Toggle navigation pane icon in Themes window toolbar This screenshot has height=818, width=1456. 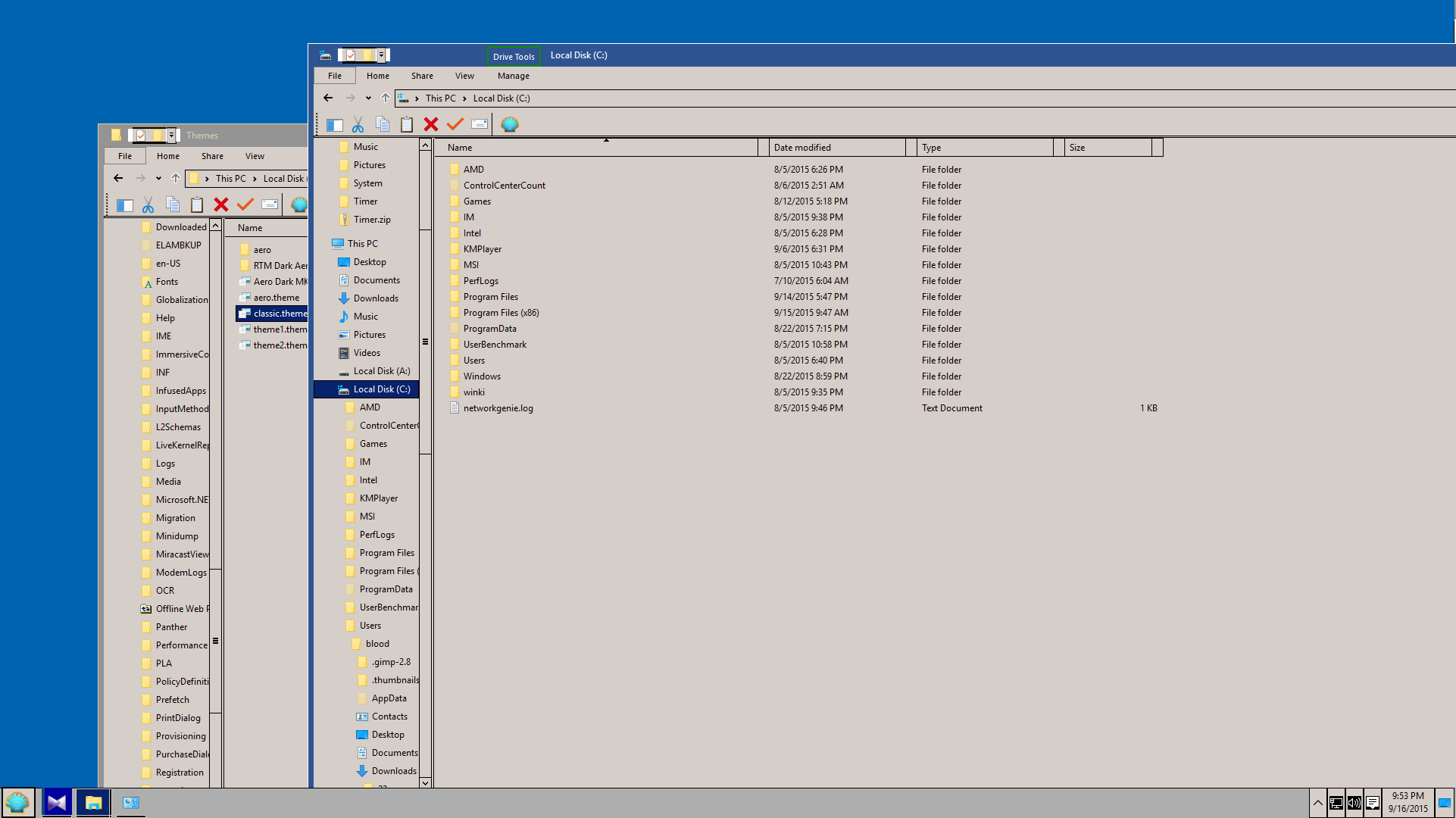click(x=125, y=205)
